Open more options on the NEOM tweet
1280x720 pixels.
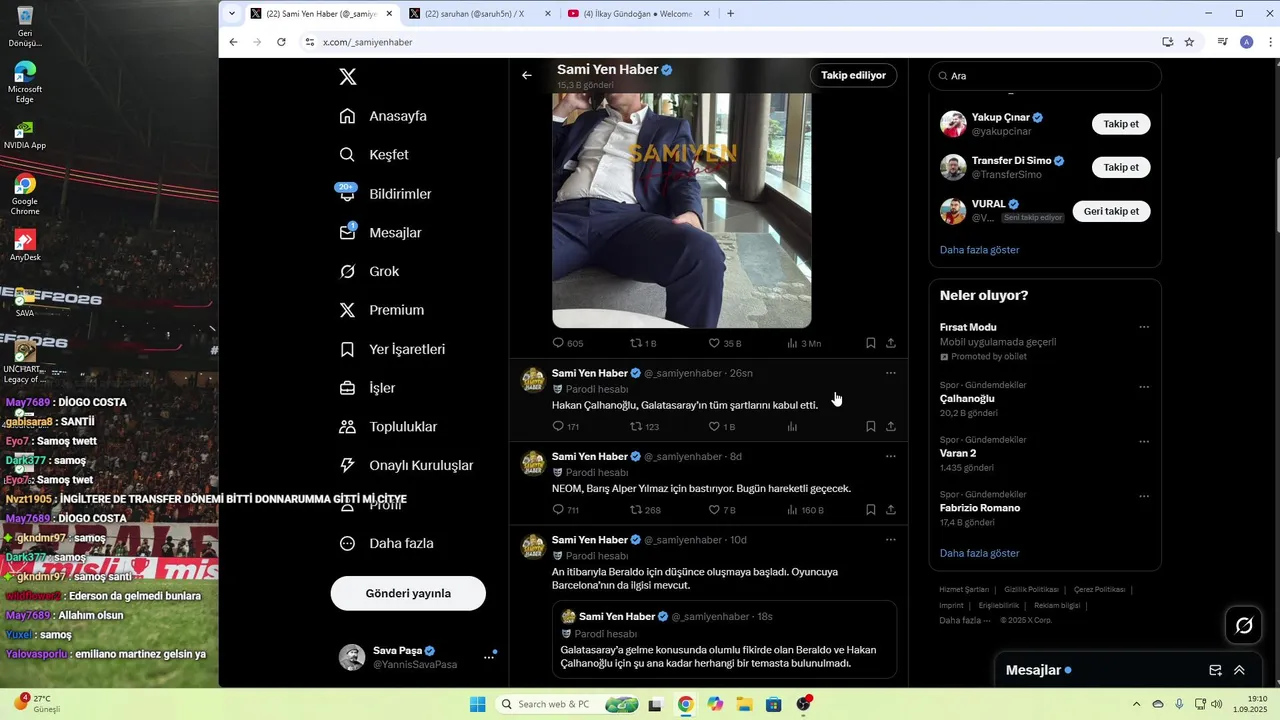click(x=891, y=456)
